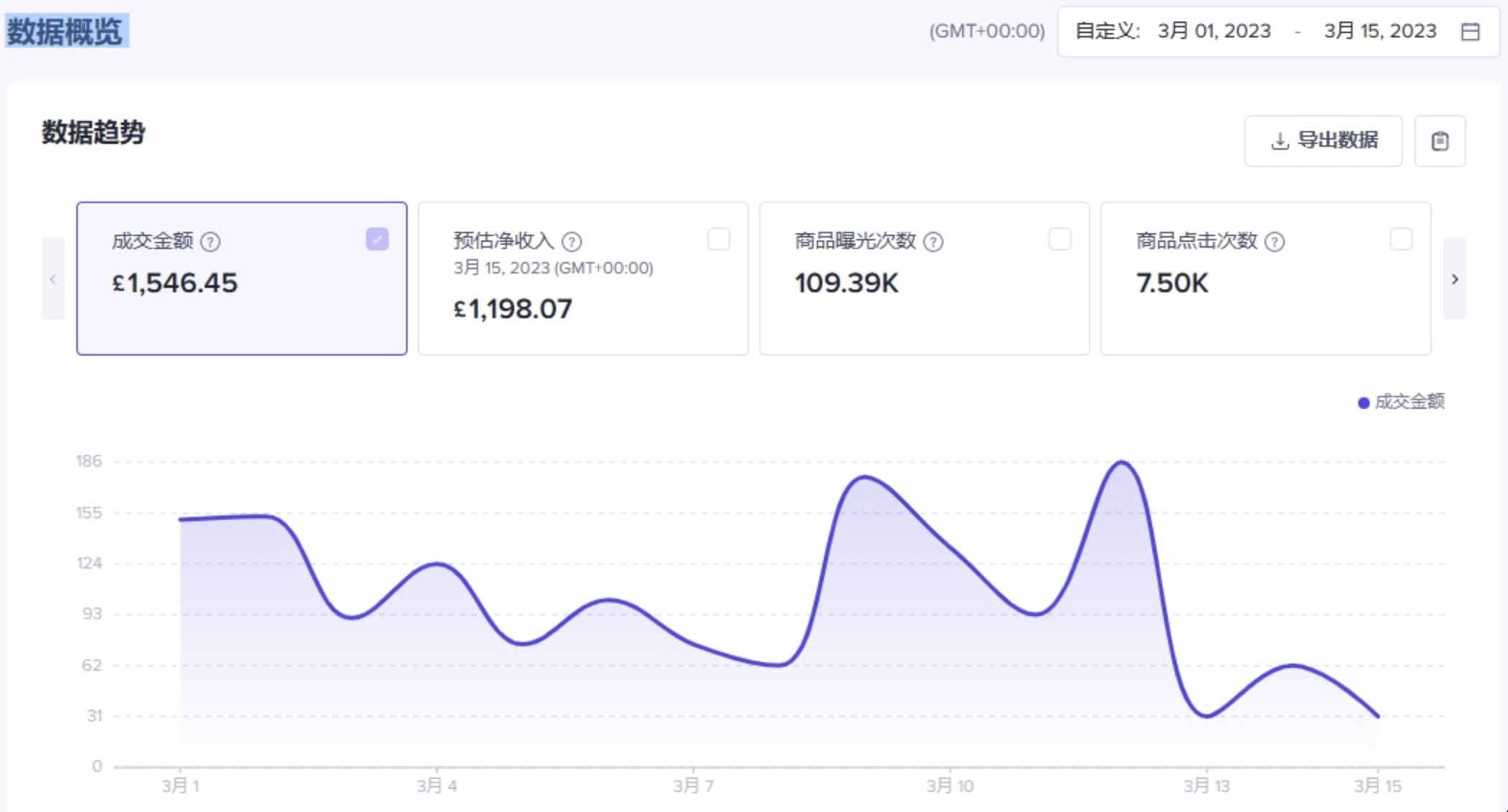
Task: Click the help icon next to 商品点击次数
Action: point(1275,242)
